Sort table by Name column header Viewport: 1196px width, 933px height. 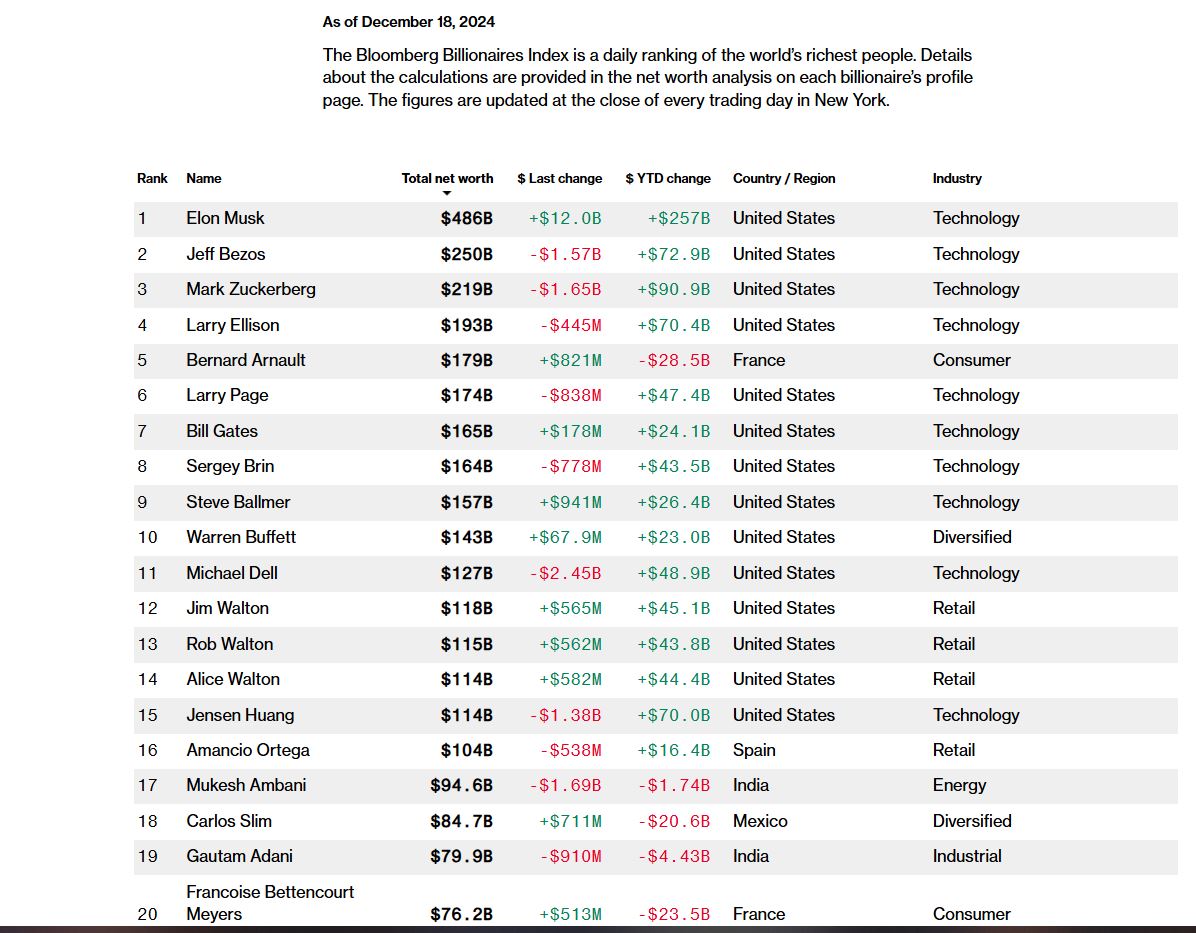click(x=204, y=178)
